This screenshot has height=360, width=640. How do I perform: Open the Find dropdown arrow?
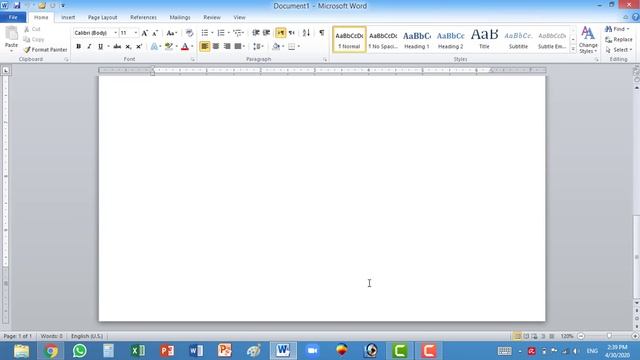[x=628, y=29]
